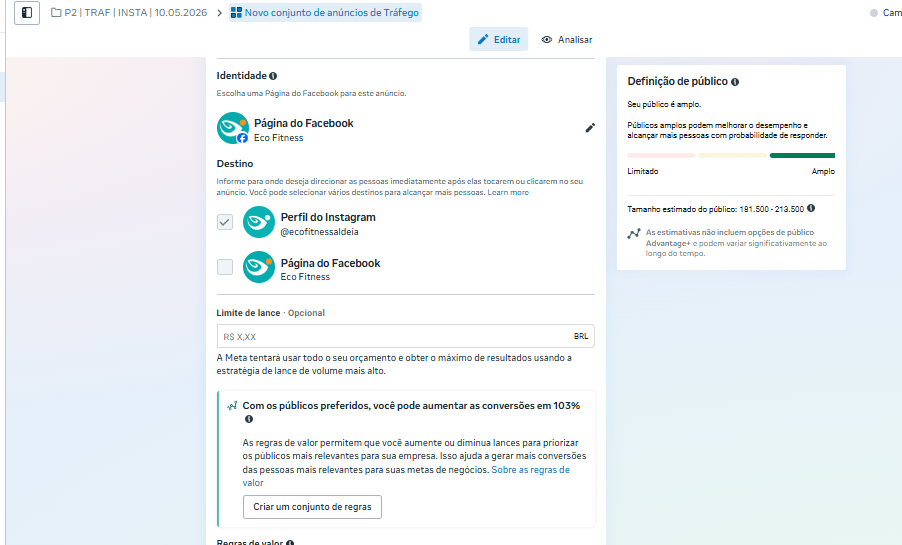Image resolution: width=902 pixels, height=545 pixels.
Task: Click the Advantage+ estimates graph icon
Action: pyautogui.click(x=633, y=234)
